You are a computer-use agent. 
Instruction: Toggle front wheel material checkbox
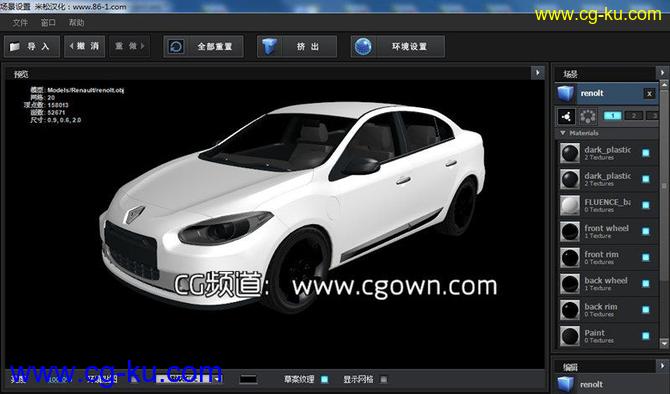pos(646,231)
